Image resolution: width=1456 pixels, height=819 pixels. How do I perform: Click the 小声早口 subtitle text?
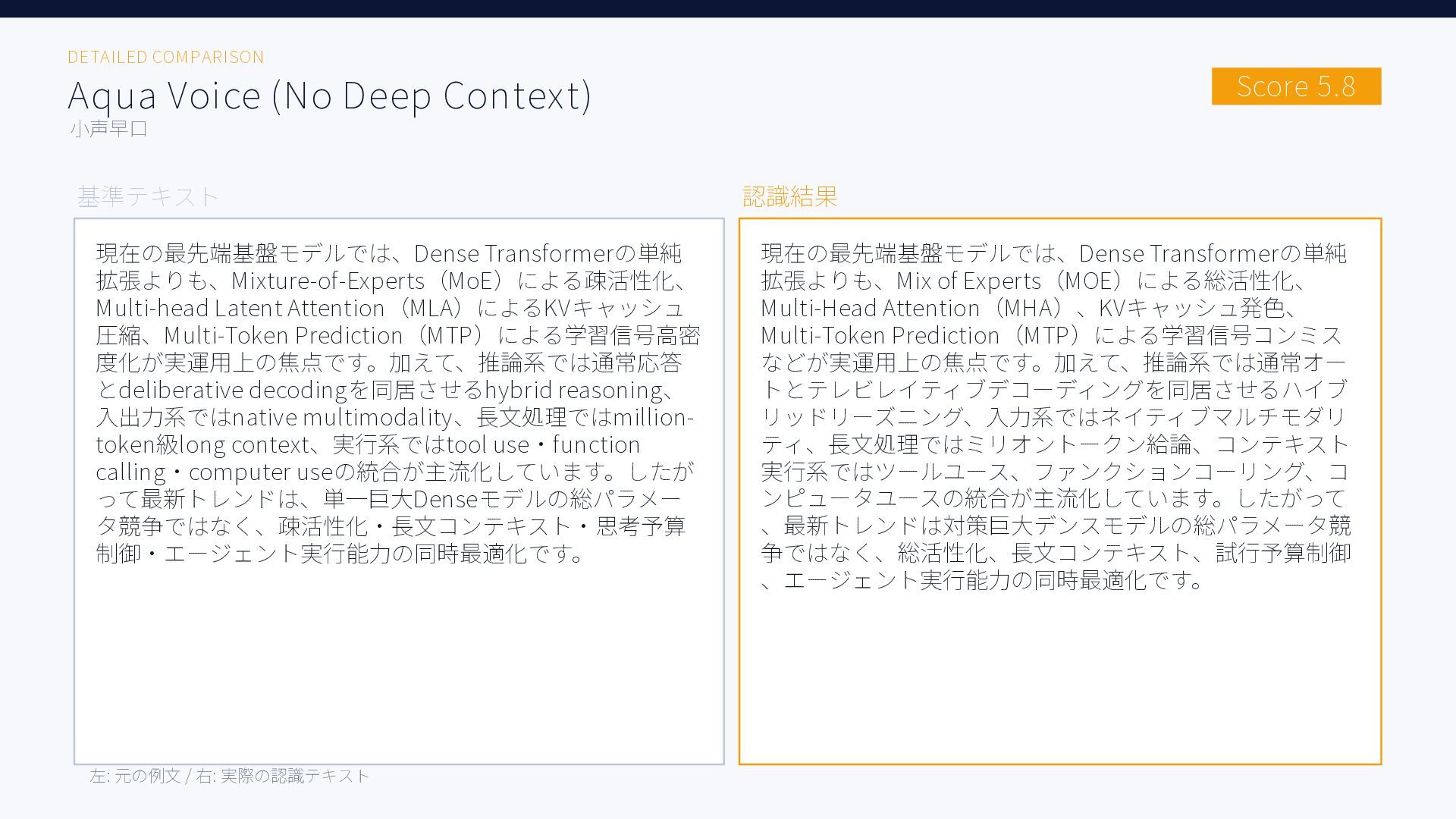coord(108,128)
